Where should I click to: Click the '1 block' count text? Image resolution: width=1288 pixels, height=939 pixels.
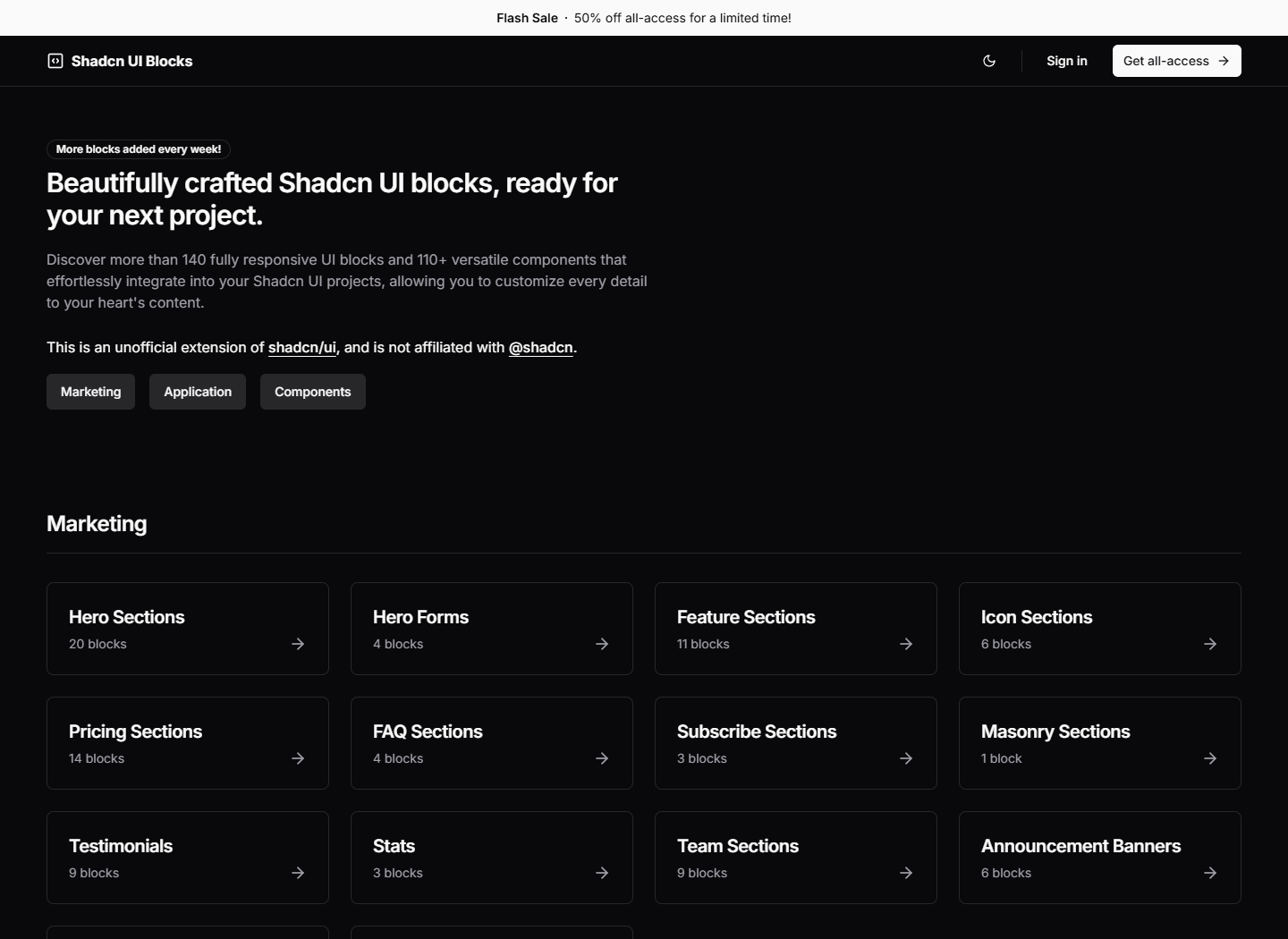point(1002,758)
